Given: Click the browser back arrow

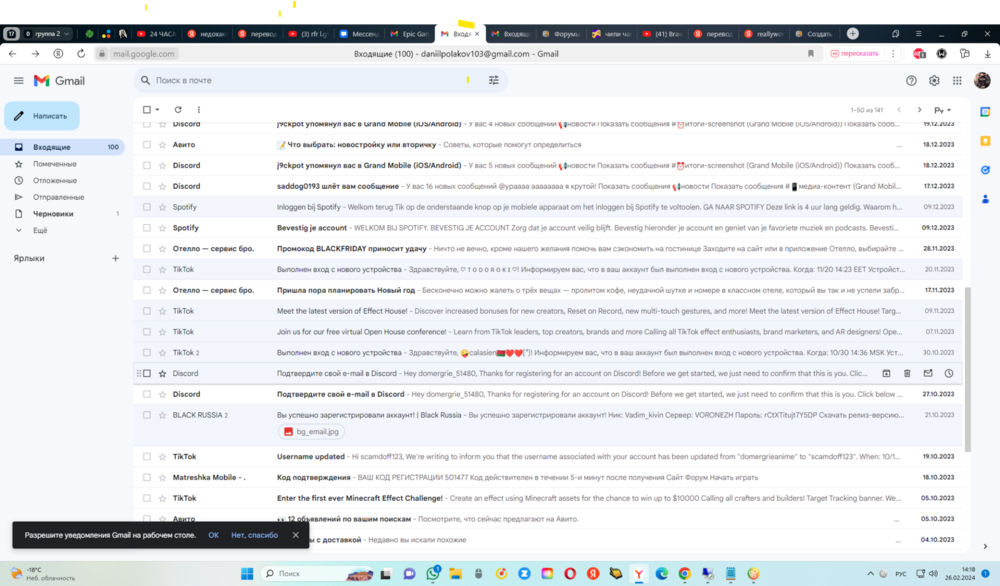Looking at the screenshot, I should tap(13, 54).
